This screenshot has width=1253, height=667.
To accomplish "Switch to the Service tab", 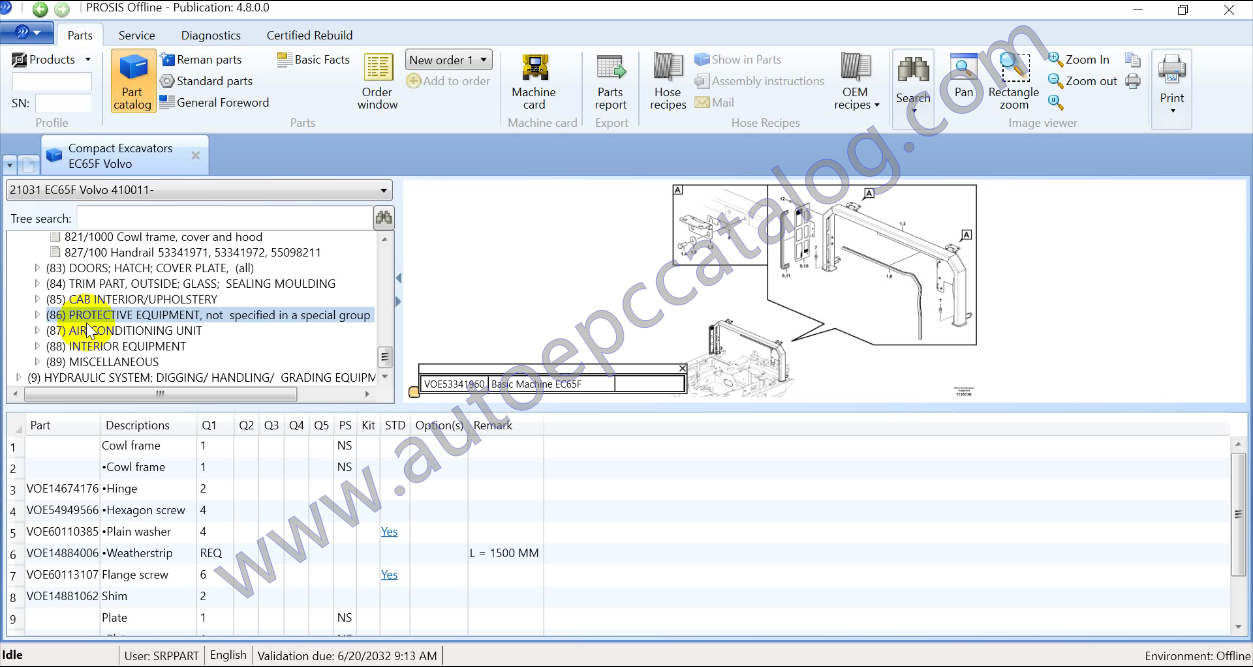I will coord(137,35).
